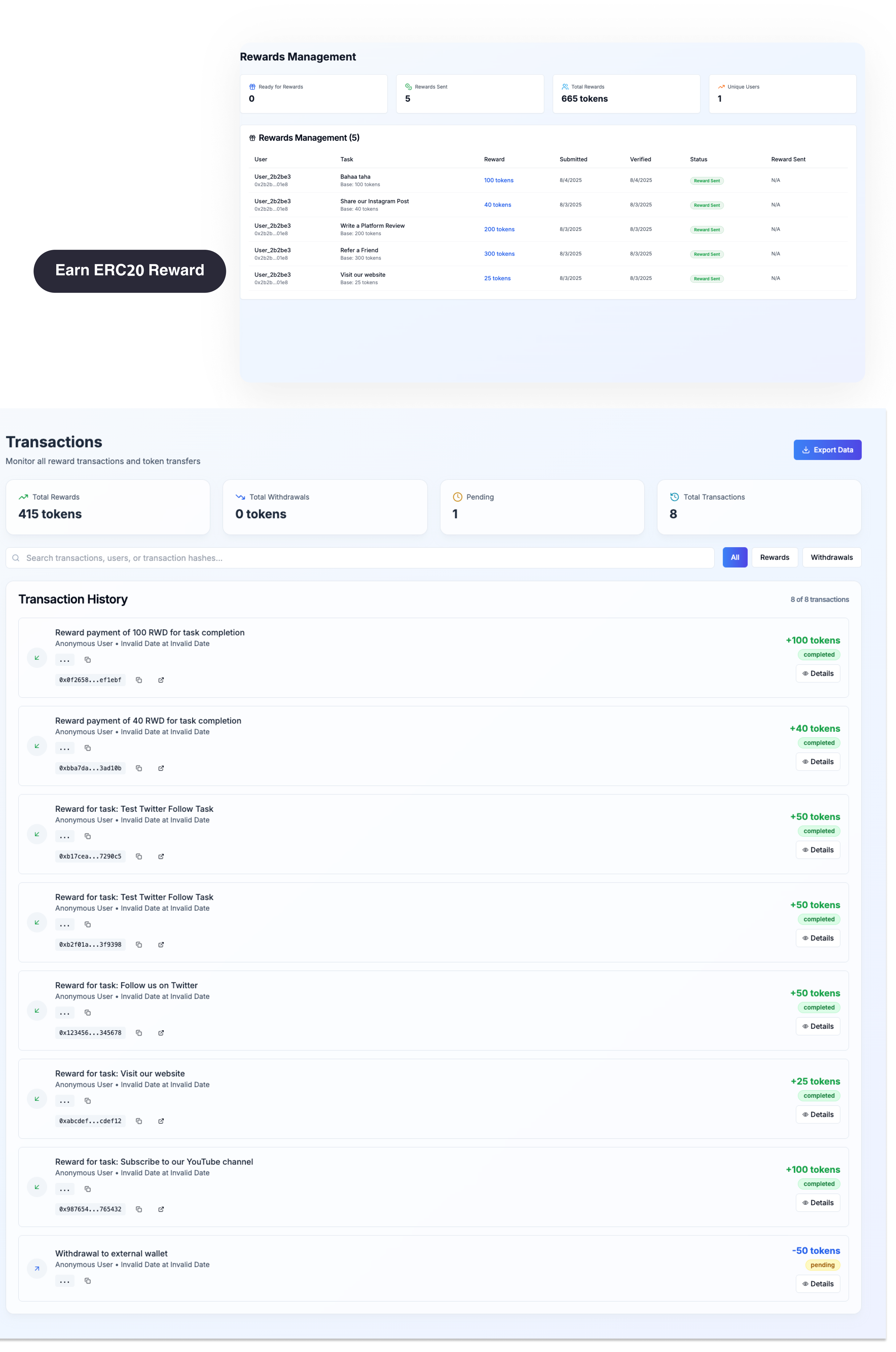The height and width of the screenshot is (1352, 896).
Task: Open hash 0x987654...765432 external link
Action: pyautogui.click(x=161, y=1209)
